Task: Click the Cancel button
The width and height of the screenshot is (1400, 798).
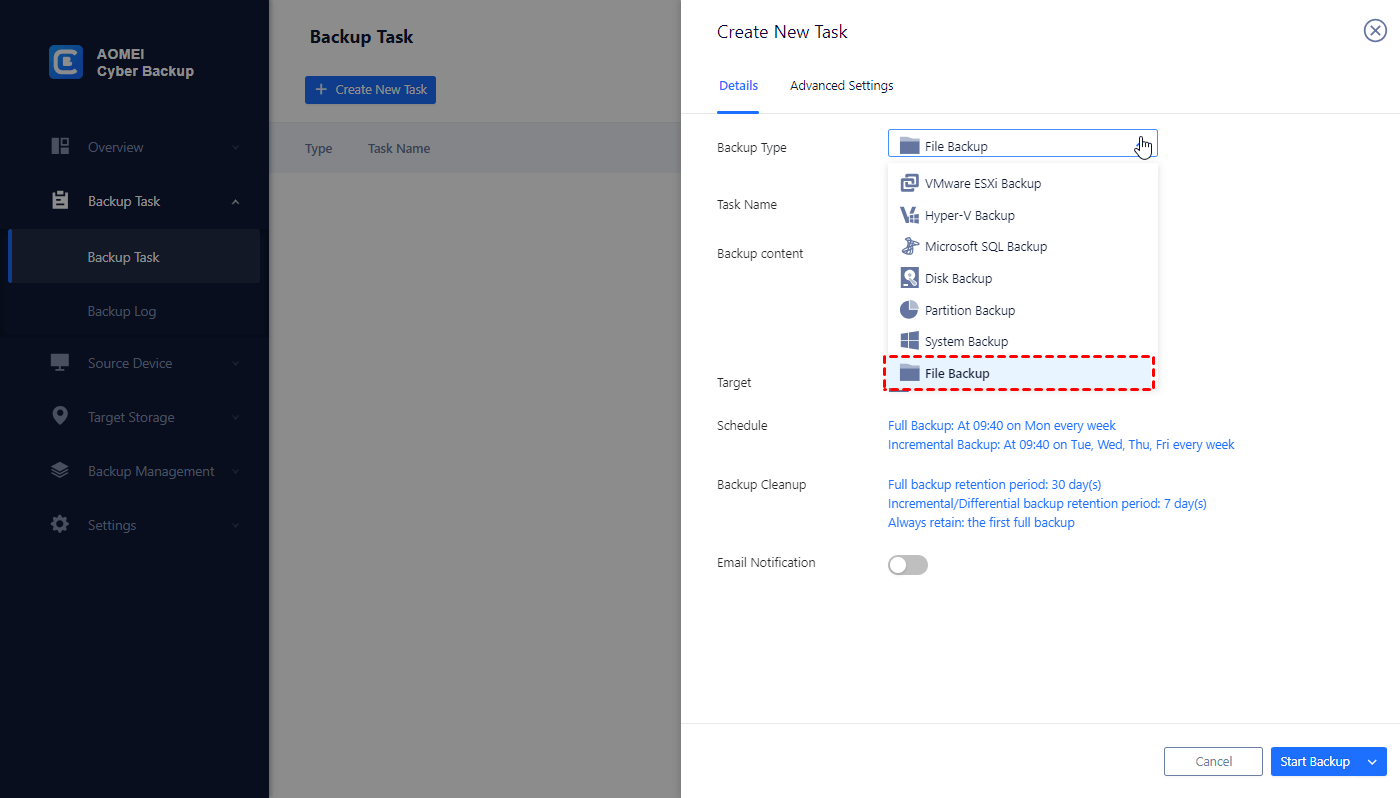Action: tap(1214, 762)
